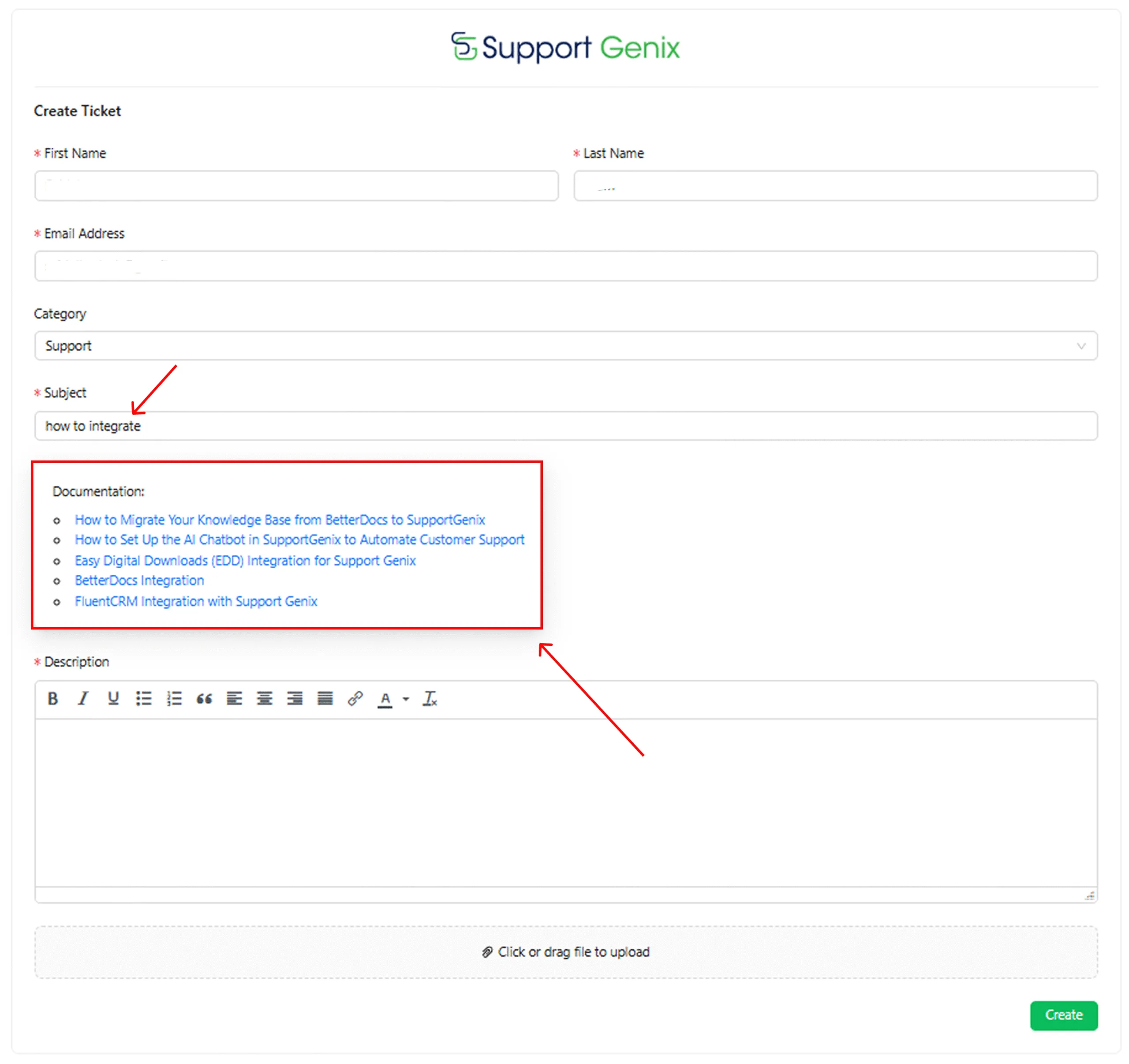Apply blockquote formatting
Screen dimensions: 1129x1064
coord(204,698)
